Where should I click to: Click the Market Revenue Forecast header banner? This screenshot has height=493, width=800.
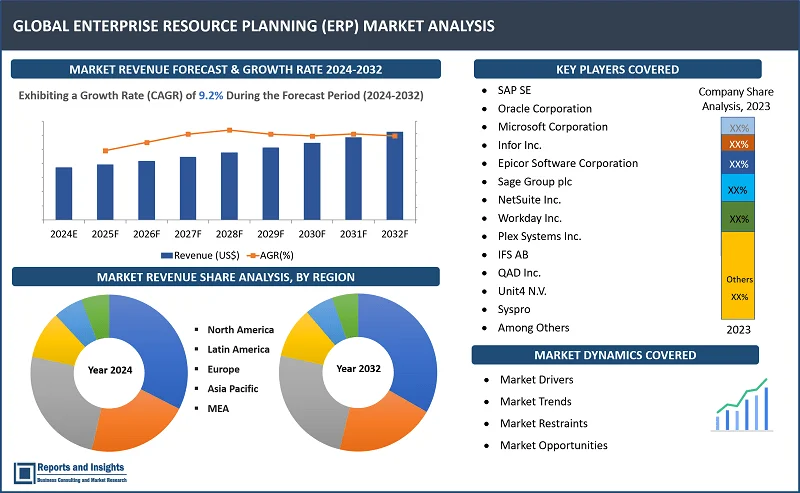point(226,69)
